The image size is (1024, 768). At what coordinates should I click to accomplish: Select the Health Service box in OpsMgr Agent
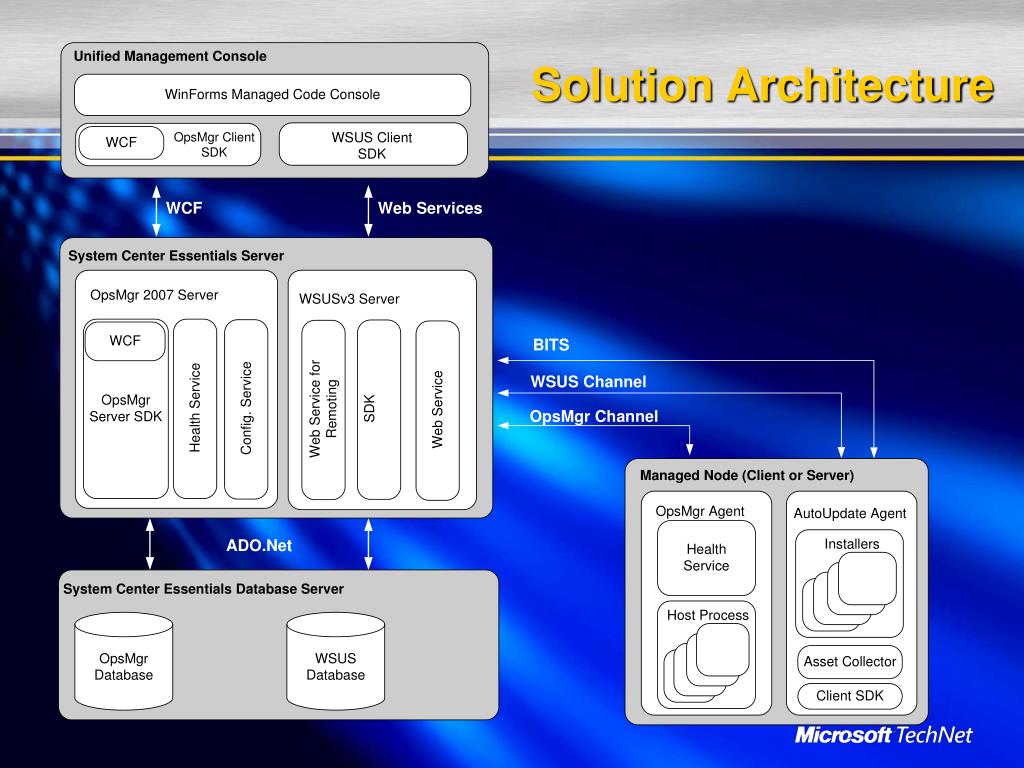tap(706, 558)
